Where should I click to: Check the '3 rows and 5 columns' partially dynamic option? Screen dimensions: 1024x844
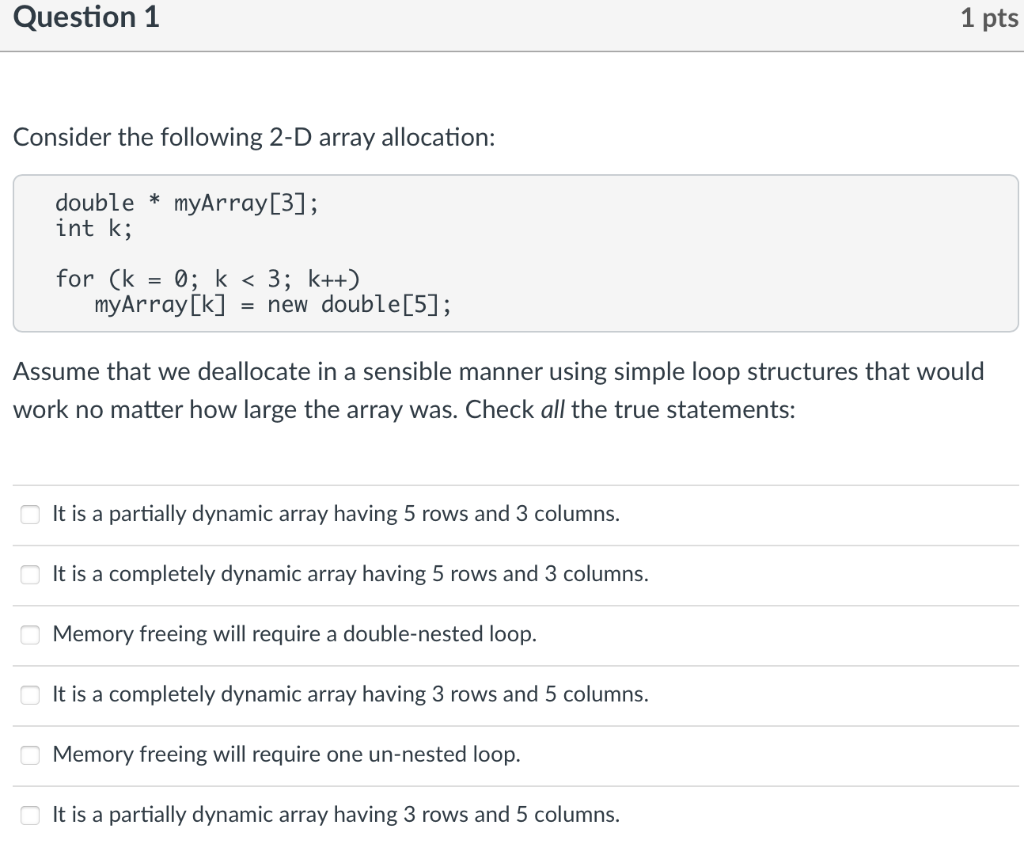point(30,815)
